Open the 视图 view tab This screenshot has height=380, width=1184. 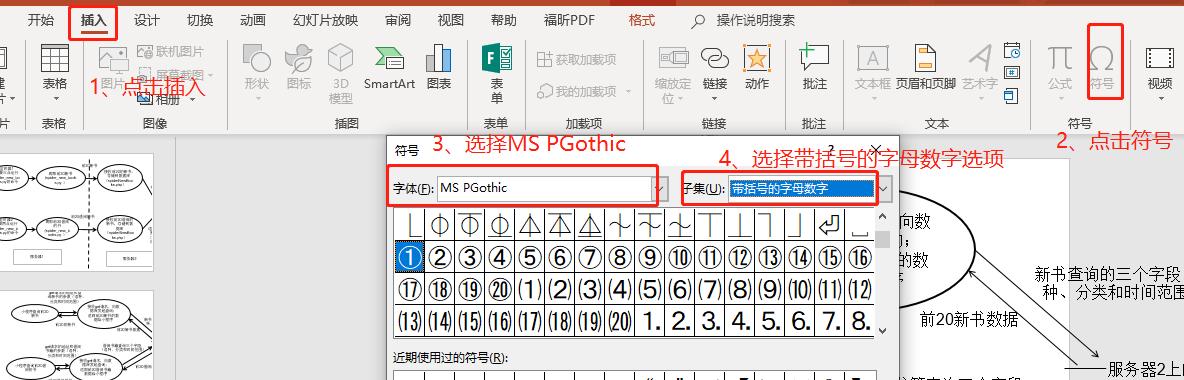pos(451,21)
